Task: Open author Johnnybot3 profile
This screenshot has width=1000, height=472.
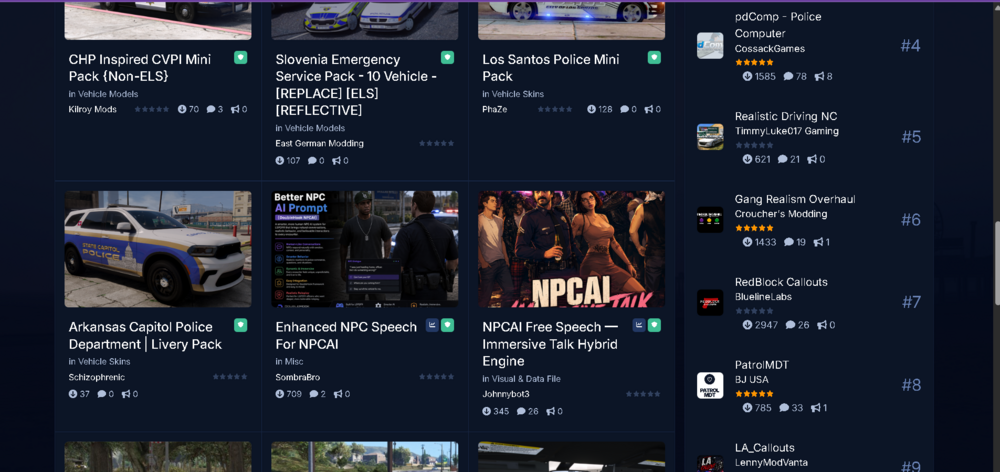Action: (506, 394)
